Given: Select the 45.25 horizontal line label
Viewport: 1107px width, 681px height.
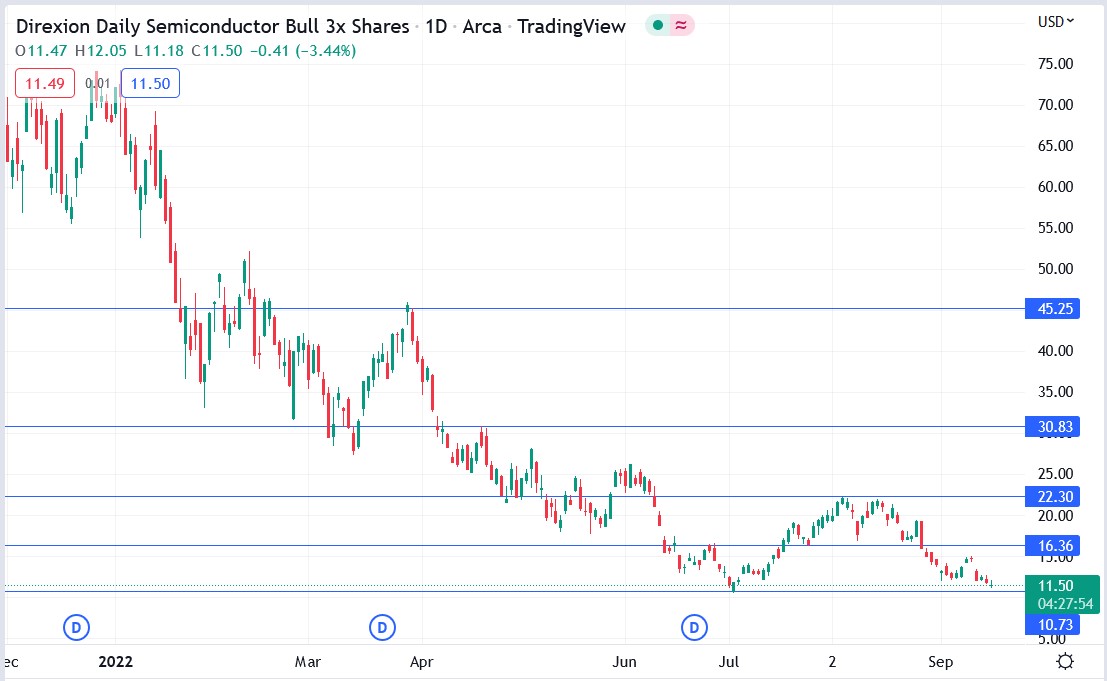Looking at the screenshot, I should (1052, 308).
